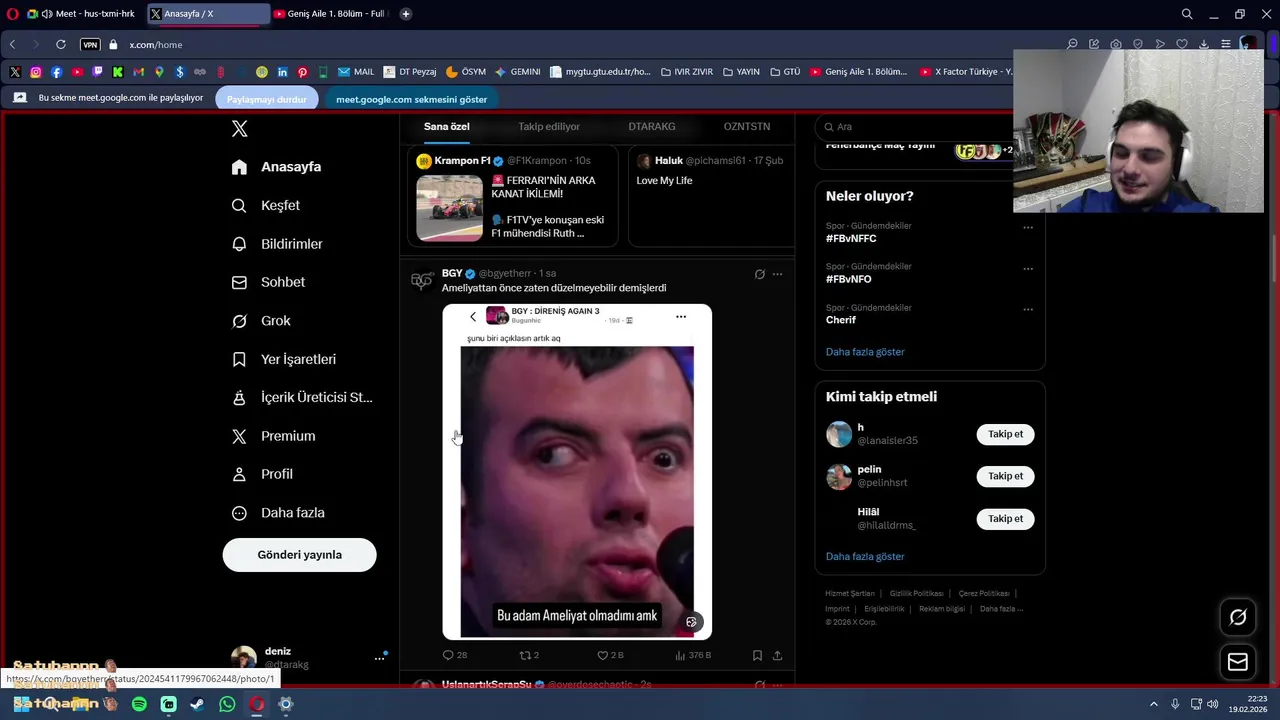
Task: Open Sohbet messages
Action: 267,282
